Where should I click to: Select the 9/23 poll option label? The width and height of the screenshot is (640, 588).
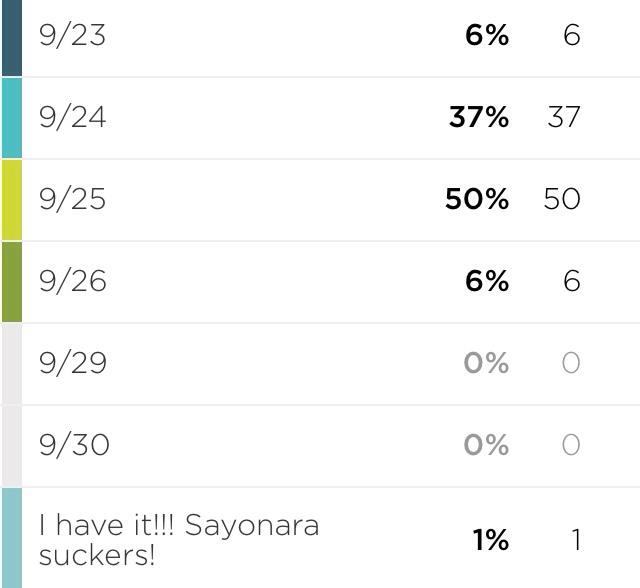coord(73,36)
